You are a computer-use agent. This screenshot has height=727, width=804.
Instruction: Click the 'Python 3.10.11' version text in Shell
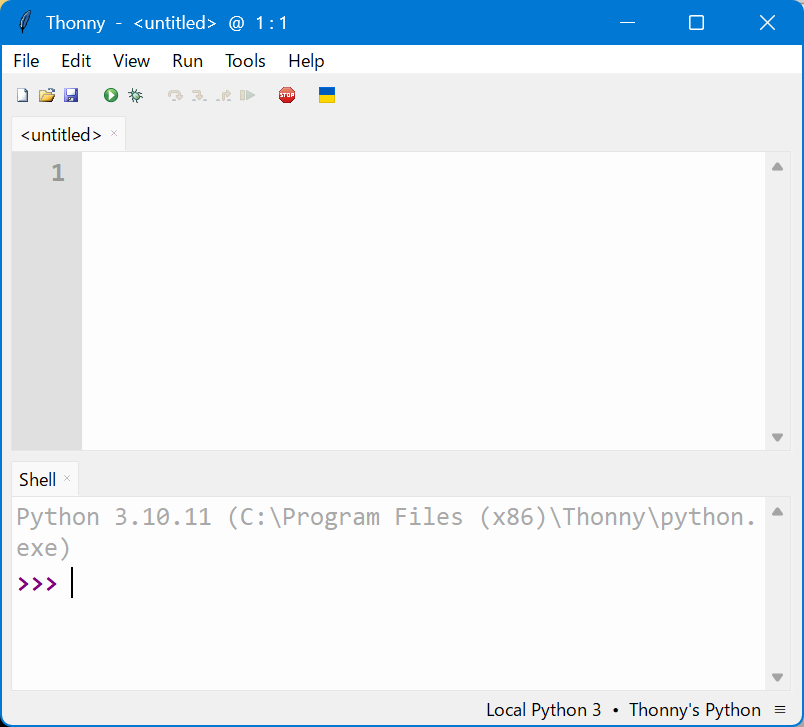click(114, 517)
